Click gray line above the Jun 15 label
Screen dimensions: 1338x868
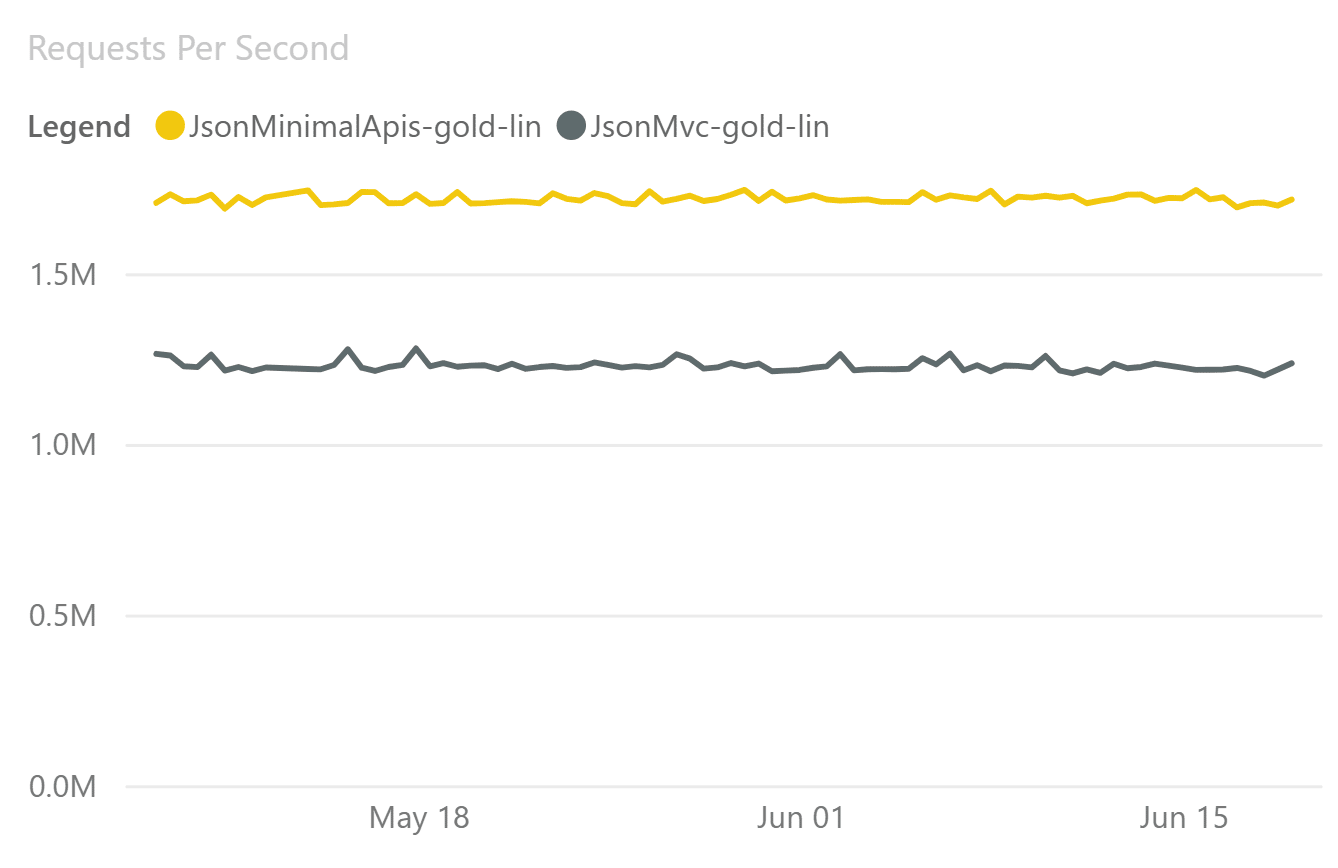1183,367
